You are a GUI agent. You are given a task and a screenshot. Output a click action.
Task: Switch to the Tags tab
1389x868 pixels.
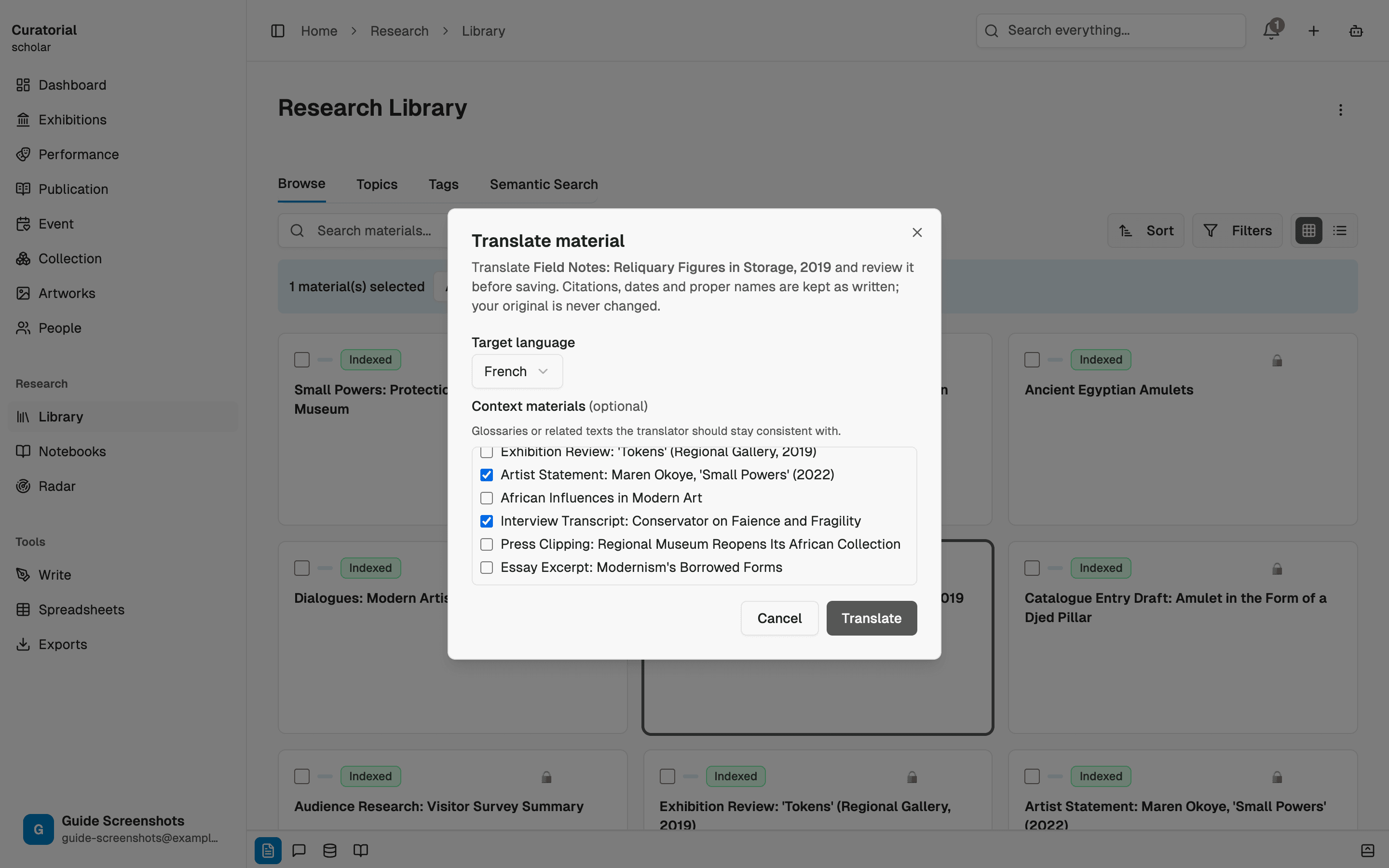[x=443, y=184]
